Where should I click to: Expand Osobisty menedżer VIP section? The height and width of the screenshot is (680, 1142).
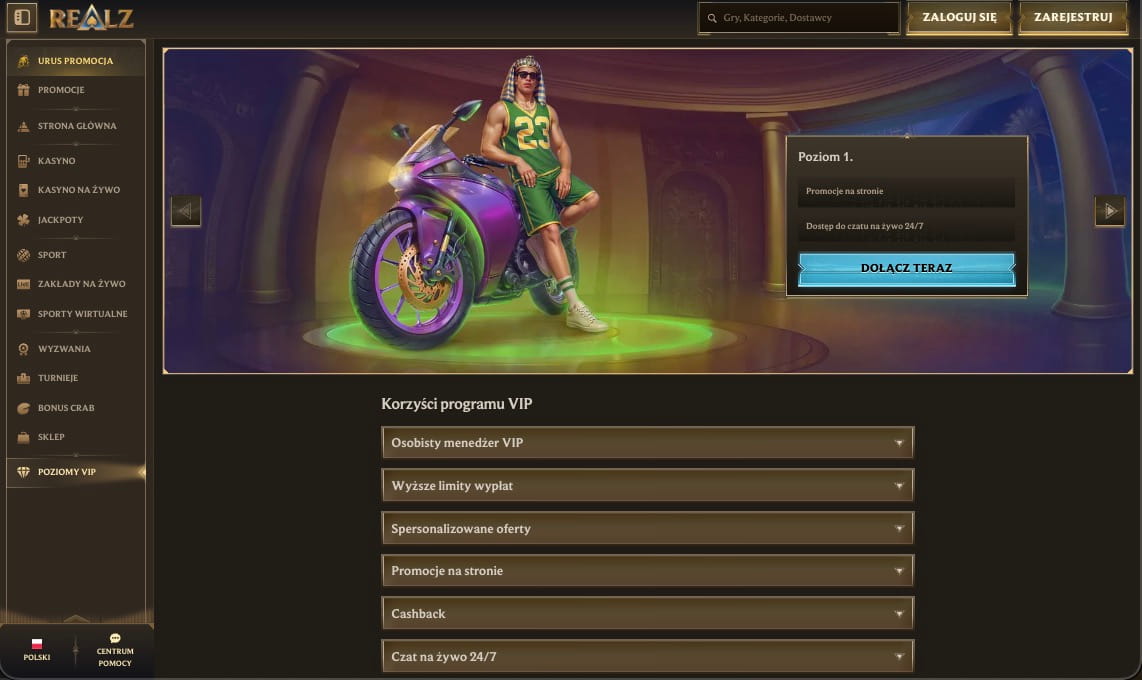(647, 443)
